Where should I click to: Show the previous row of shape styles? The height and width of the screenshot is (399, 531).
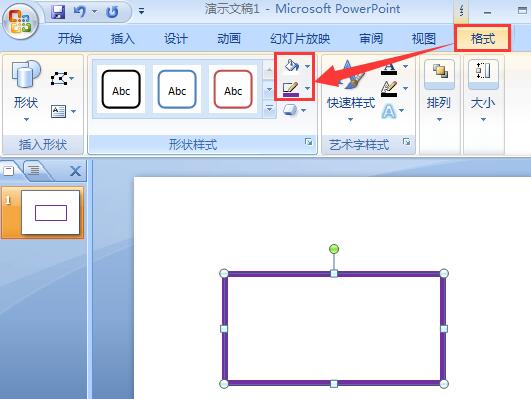[269, 70]
